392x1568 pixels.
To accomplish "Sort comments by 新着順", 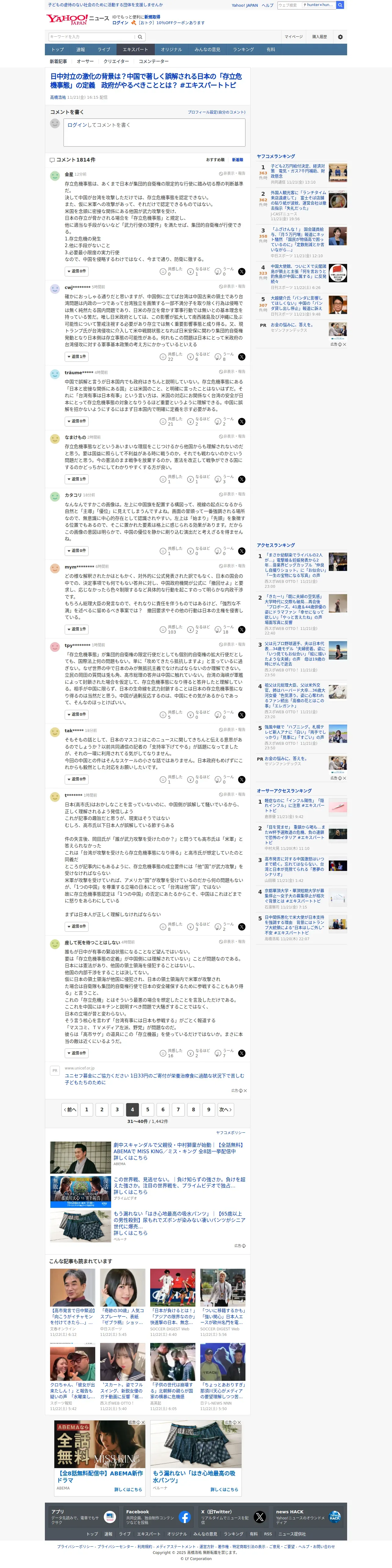I will coord(238,159).
